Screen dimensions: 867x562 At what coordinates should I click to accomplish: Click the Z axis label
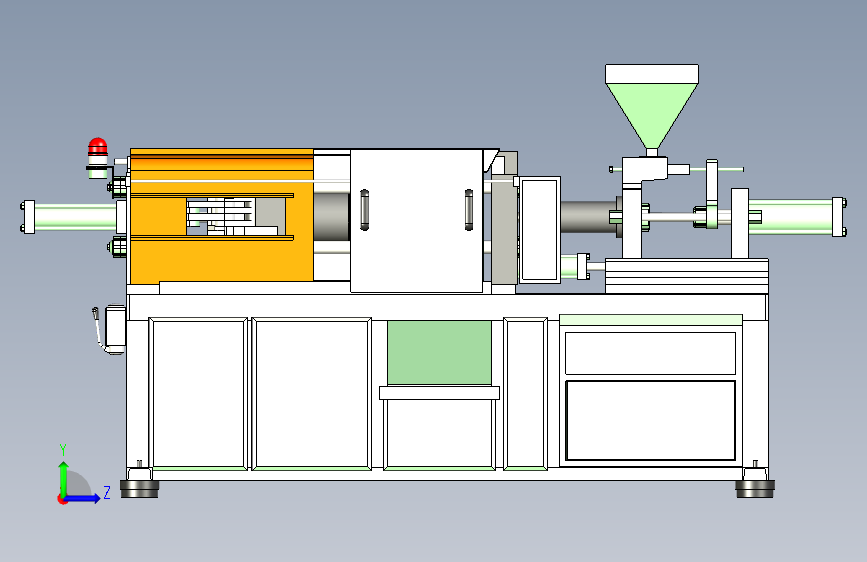tap(107, 492)
